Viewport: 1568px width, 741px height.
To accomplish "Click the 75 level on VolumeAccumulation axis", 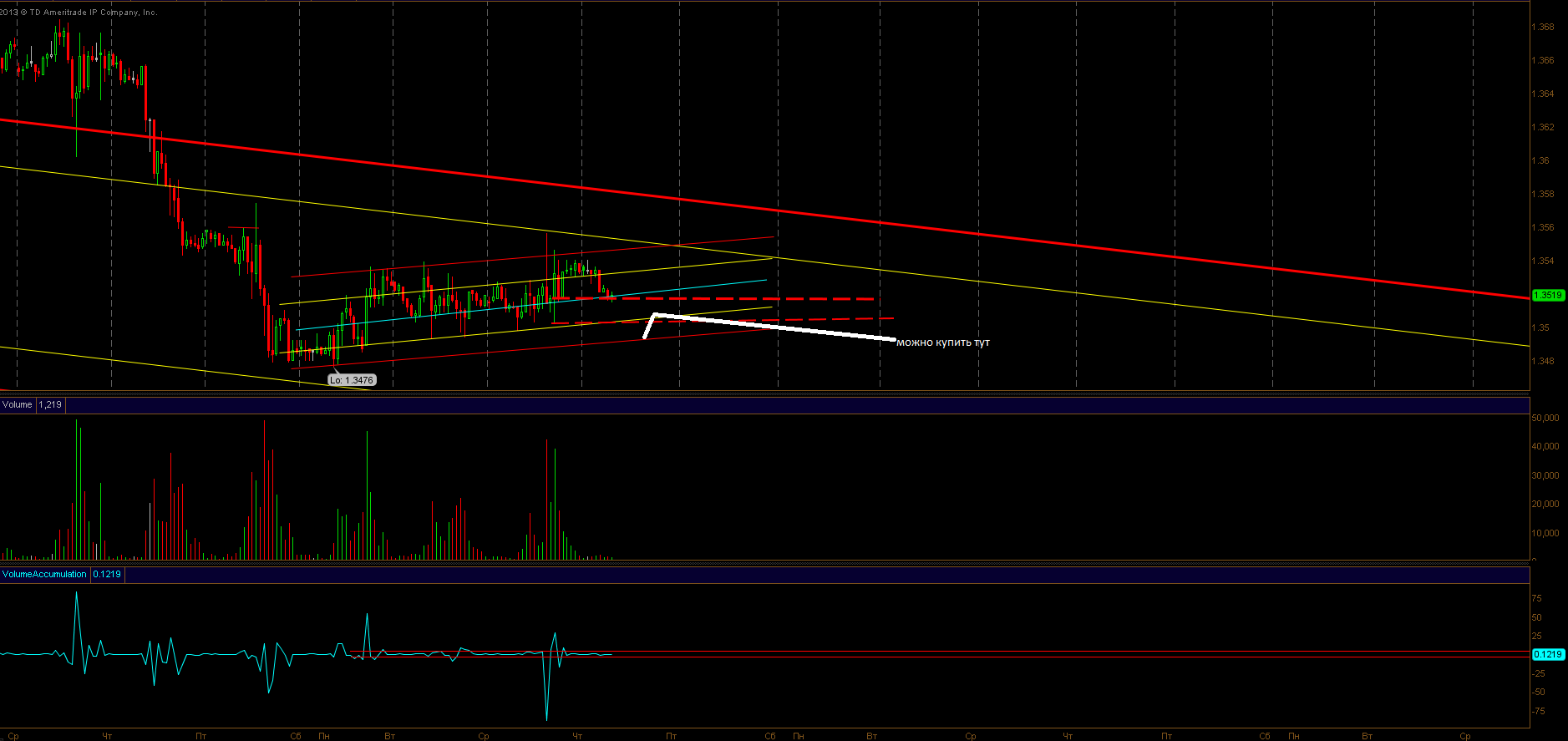I will (1537, 598).
